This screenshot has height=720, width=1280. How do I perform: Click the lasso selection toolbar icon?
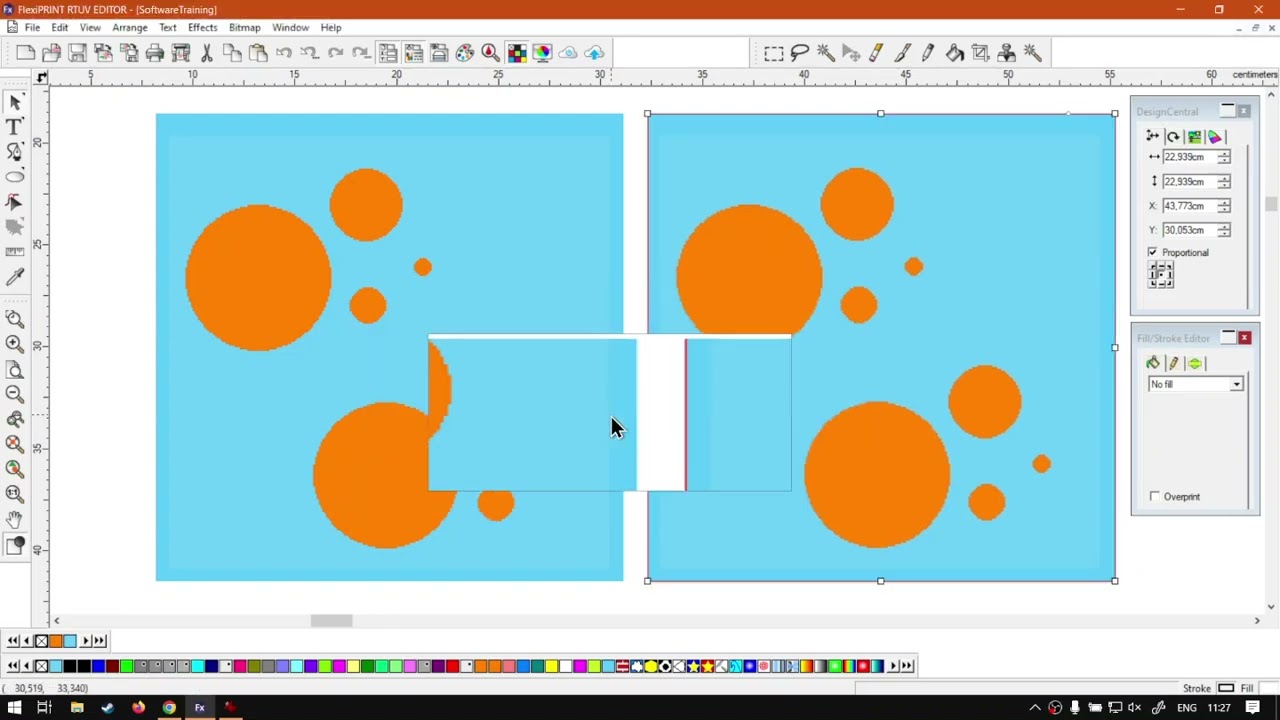(800, 53)
